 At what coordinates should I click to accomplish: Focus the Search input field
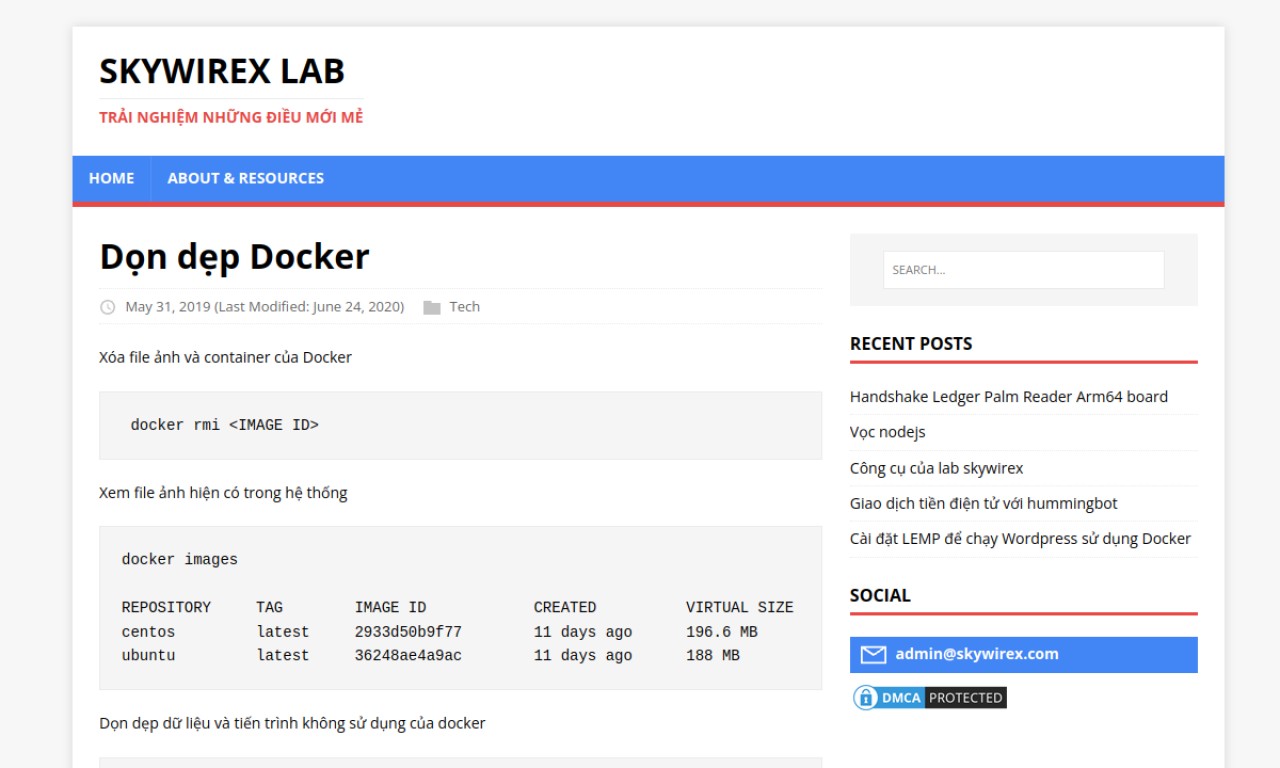pyautogui.click(x=1023, y=270)
